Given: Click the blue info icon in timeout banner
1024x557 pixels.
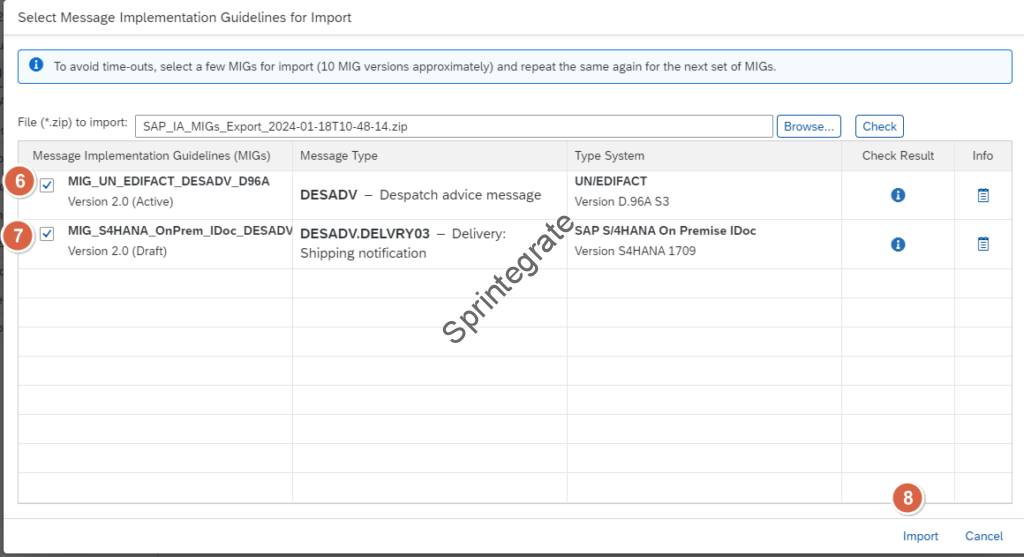Looking at the screenshot, I should pyautogui.click(x=36, y=65).
